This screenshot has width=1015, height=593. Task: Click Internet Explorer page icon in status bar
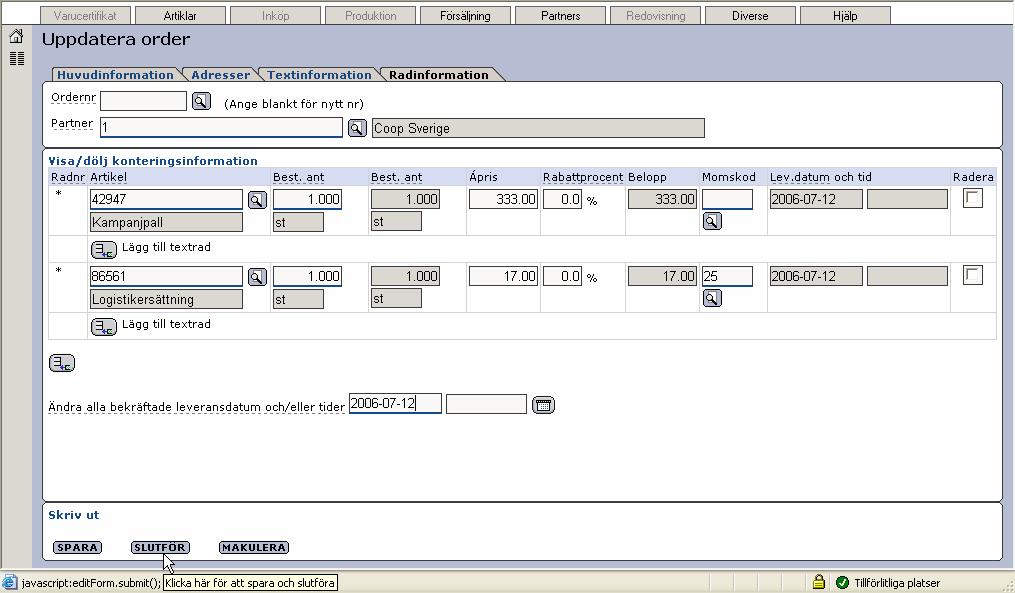coord(9,582)
